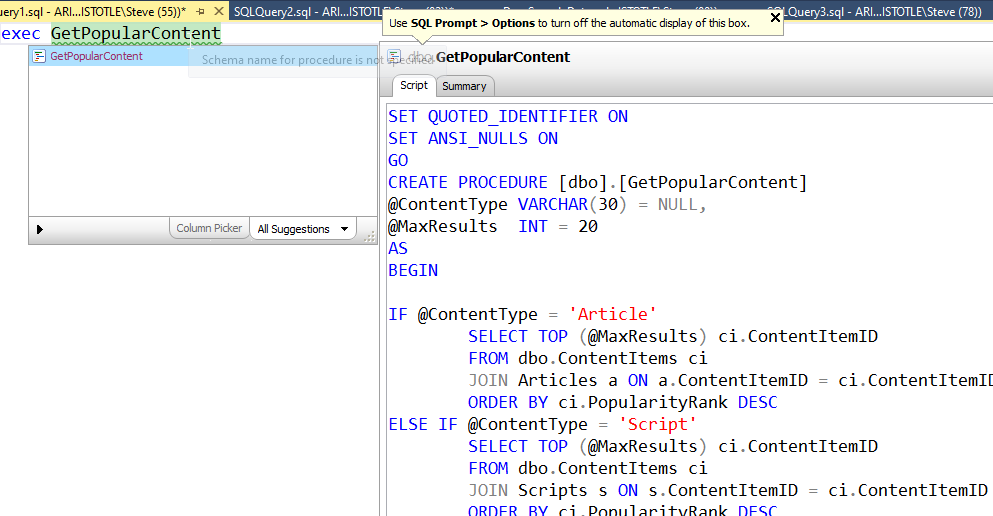Switch to the Column Picker tab
993x516 pixels.
click(x=208, y=228)
